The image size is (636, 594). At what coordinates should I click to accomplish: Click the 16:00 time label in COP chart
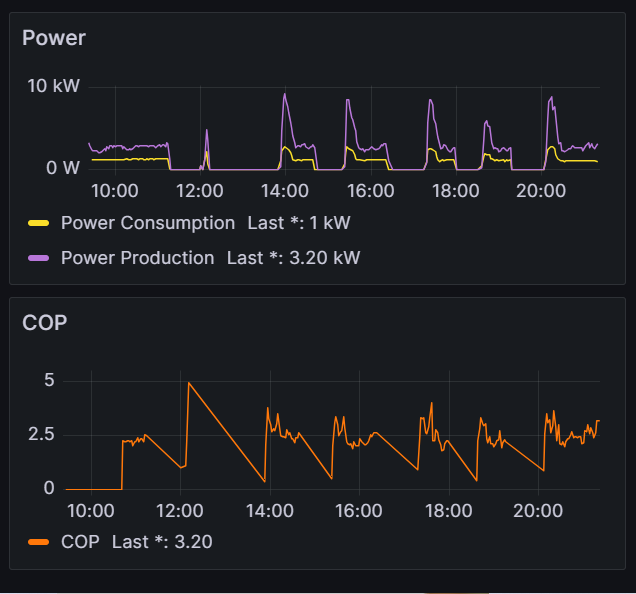(359, 511)
